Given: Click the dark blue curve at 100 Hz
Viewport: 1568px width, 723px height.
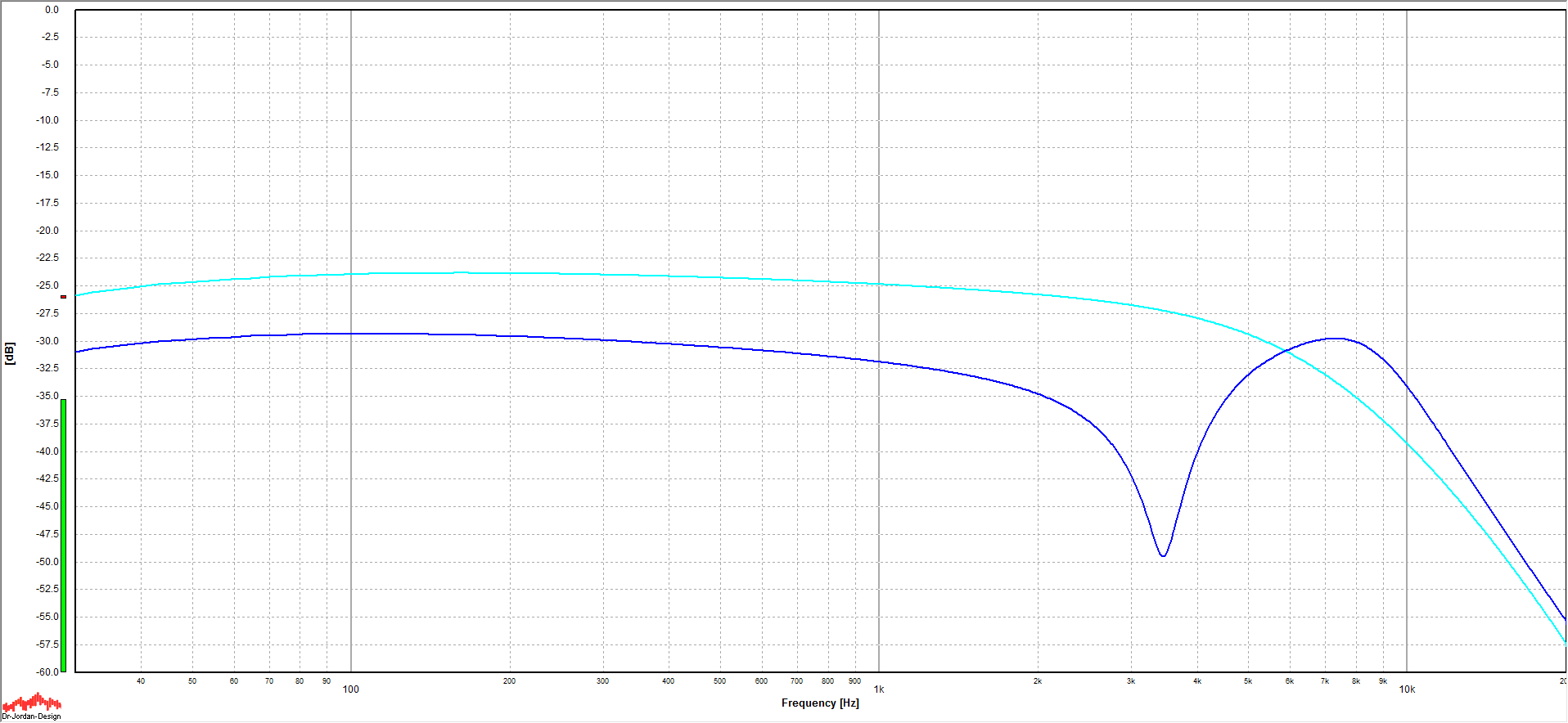Looking at the screenshot, I should point(351,334).
